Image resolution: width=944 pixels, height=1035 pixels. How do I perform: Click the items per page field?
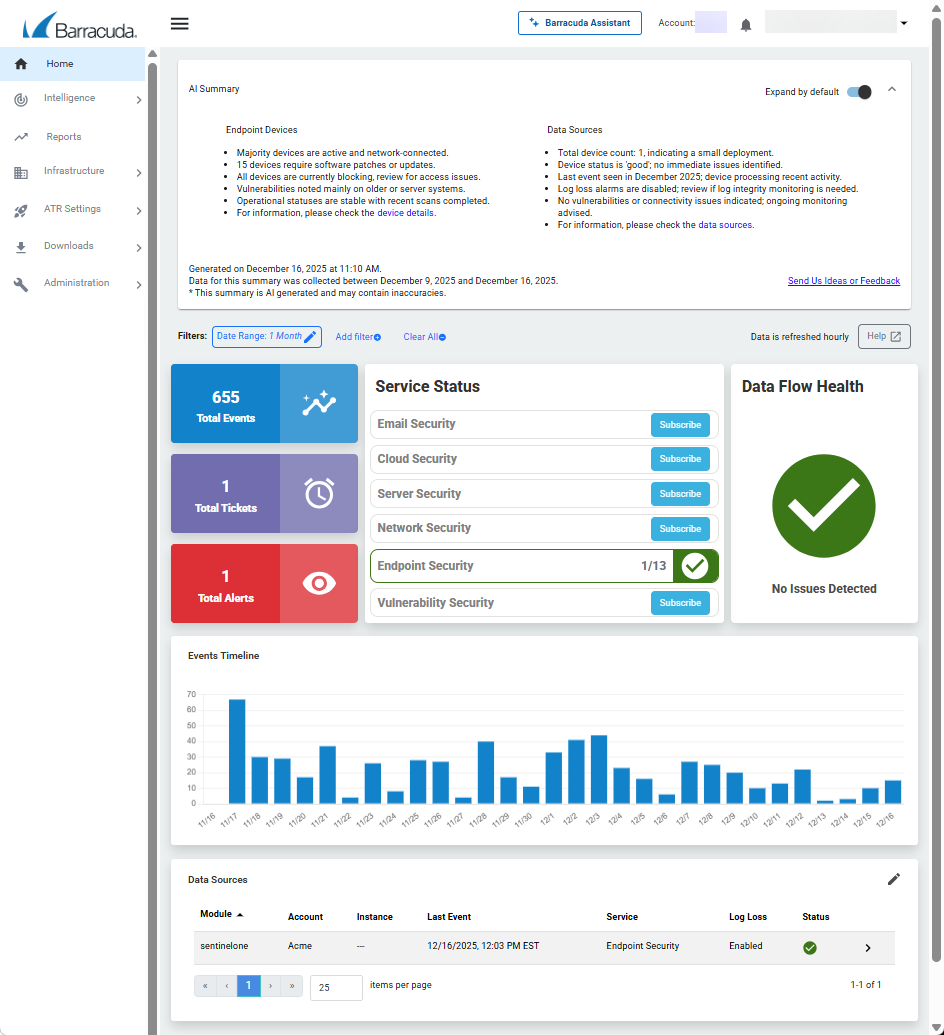point(336,987)
